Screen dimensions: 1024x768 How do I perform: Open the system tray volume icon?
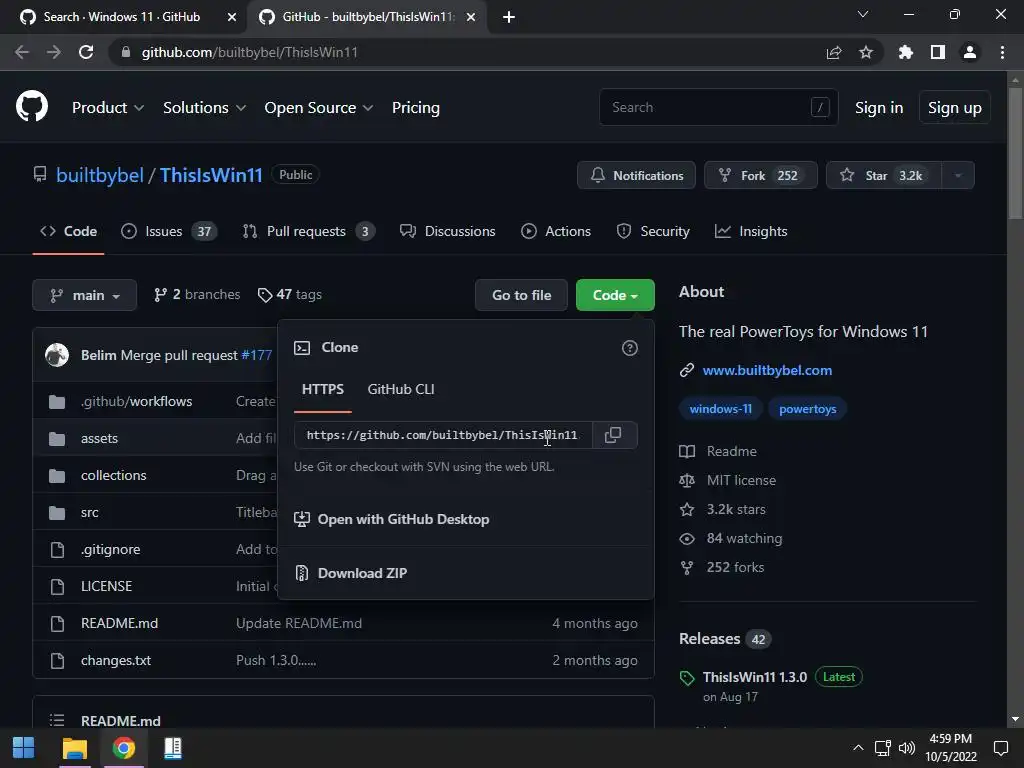906,748
